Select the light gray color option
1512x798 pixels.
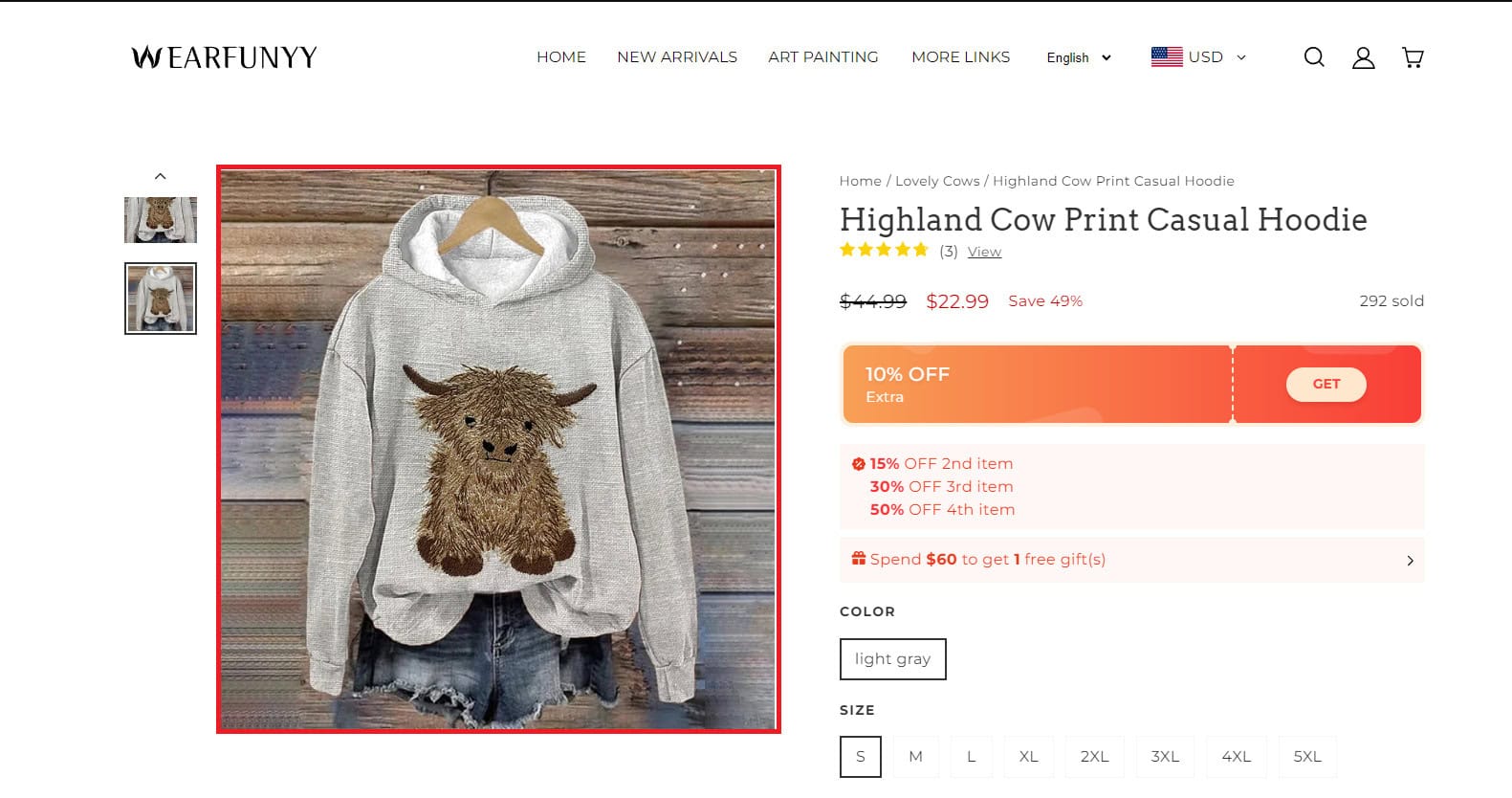pyautogui.click(x=891, y=659)
